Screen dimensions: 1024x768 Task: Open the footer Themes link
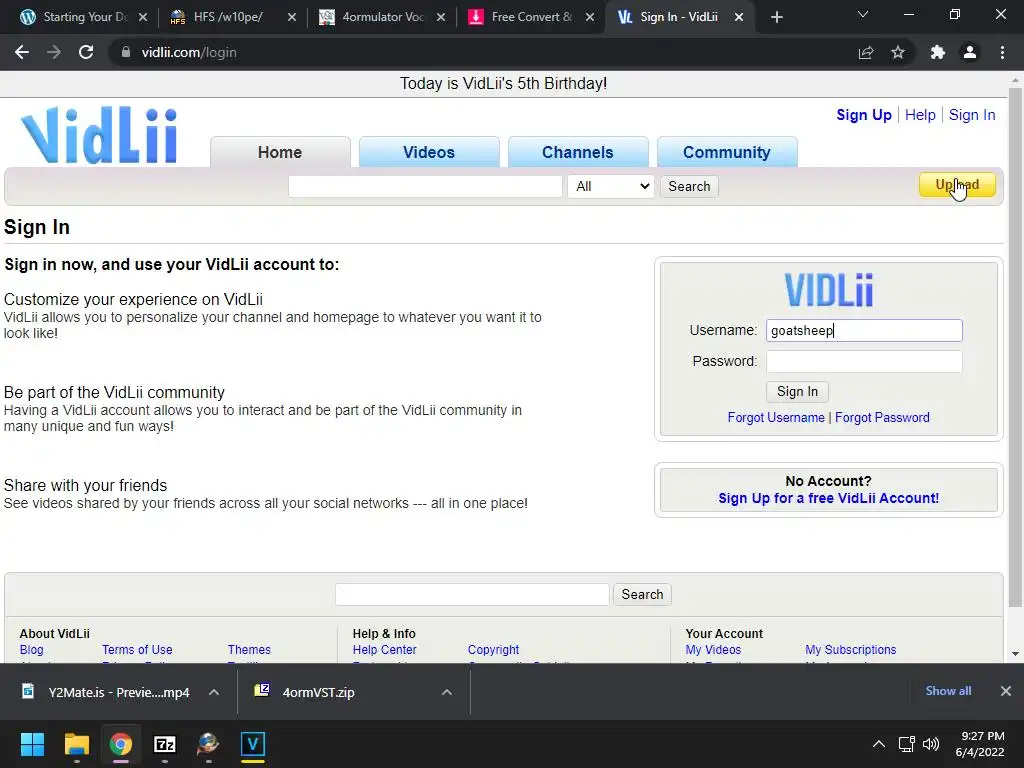coord(249,650)
